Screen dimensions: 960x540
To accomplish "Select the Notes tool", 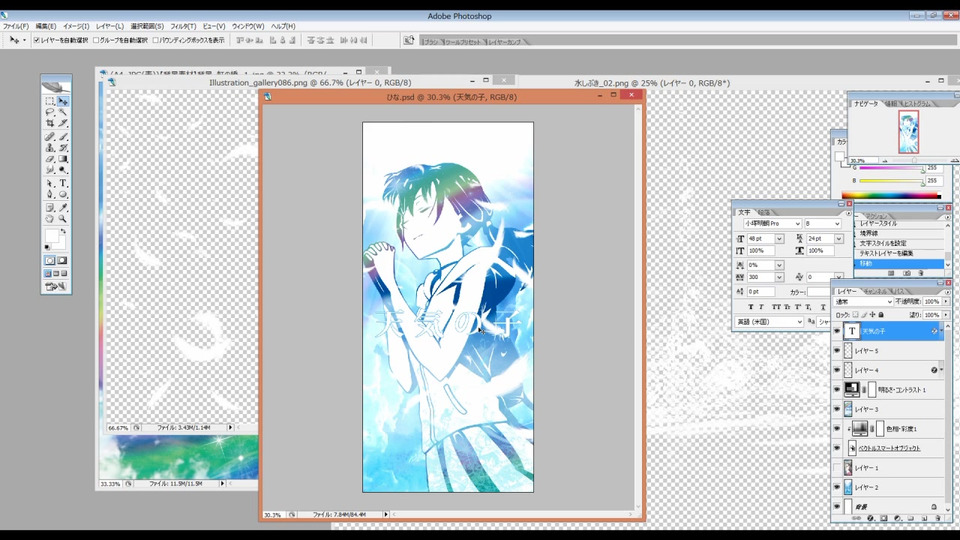I will (x=50, y=208).
